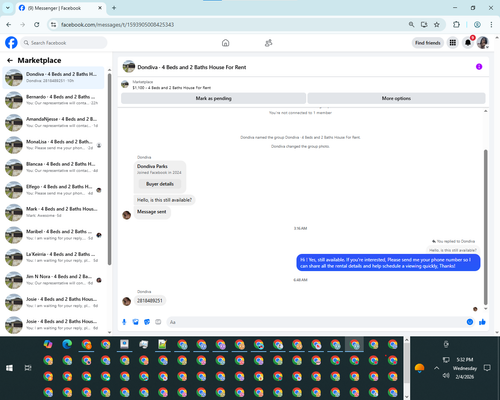Image resolution: width=500 pixels, height=400 pixels.
Task: Open Copilot from the taskbar
Action: 48,344
